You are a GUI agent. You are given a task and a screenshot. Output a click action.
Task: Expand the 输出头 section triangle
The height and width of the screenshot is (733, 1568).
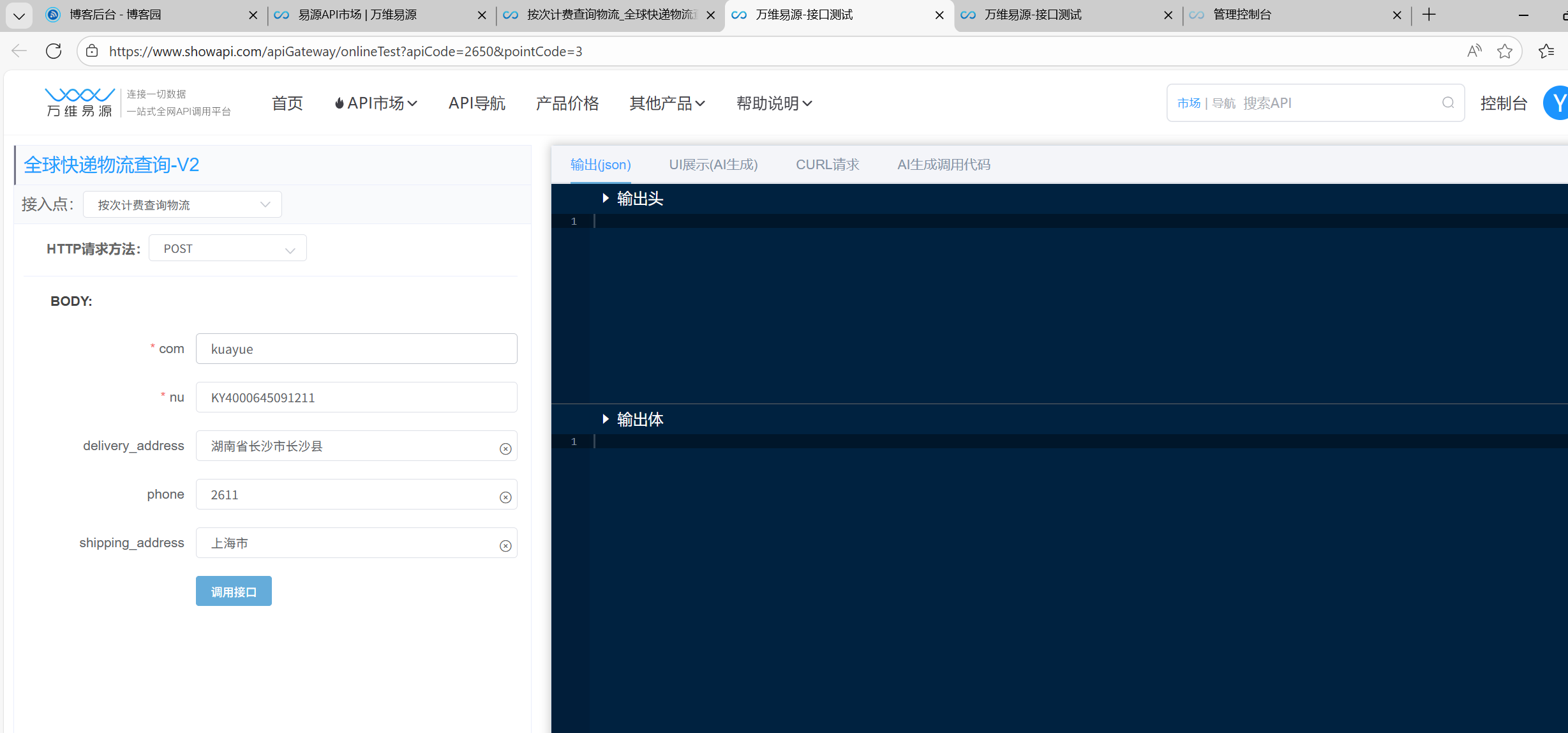click(x=606, y=199)
